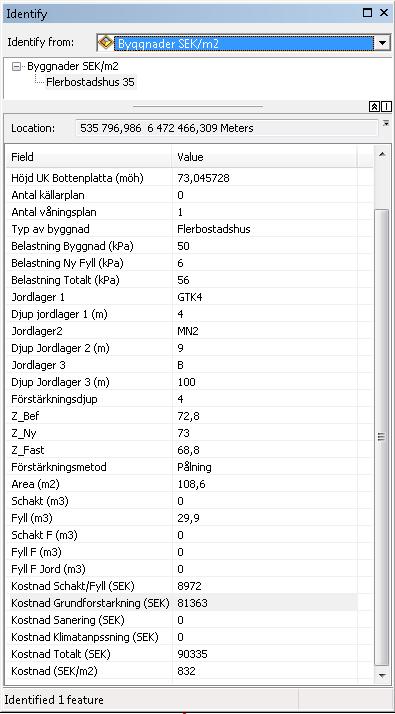Screen dimensions: 395x714
Task: Click the vertical scrollbar thumb
Action: [x=382, y=437]
